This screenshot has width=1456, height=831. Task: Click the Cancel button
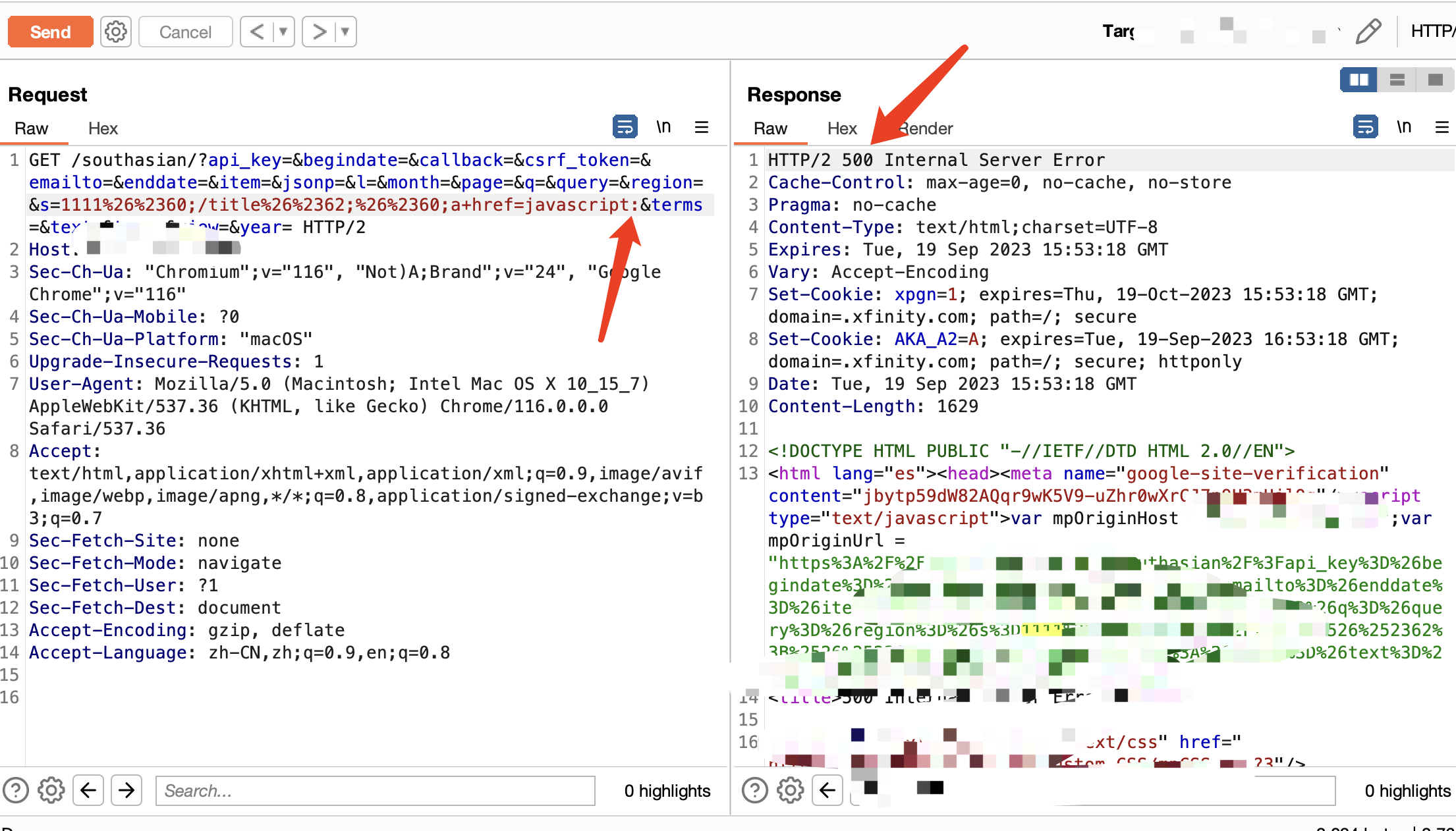[185, 32]
